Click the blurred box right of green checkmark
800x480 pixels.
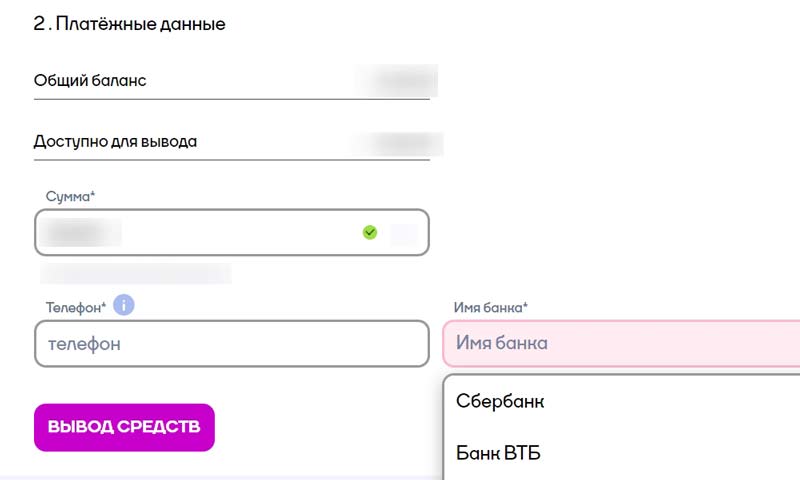click(x=404, y=233)
